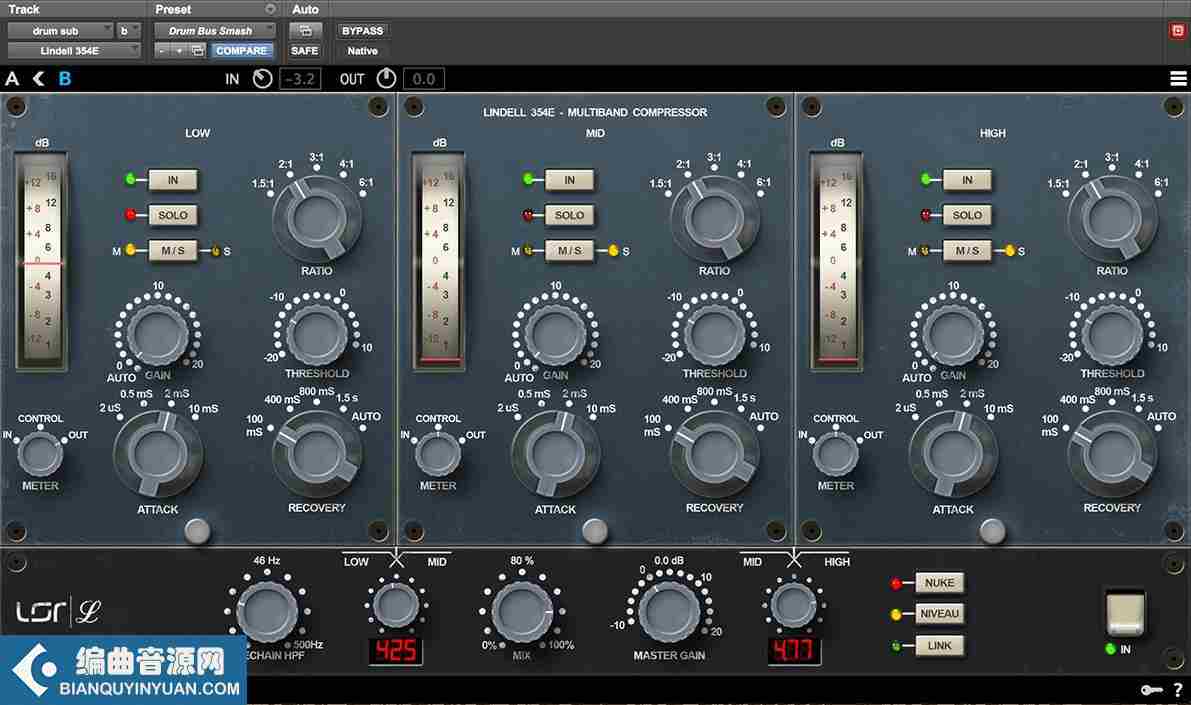
Task: Select settings slot A
Action: click(x=12, y=78)
